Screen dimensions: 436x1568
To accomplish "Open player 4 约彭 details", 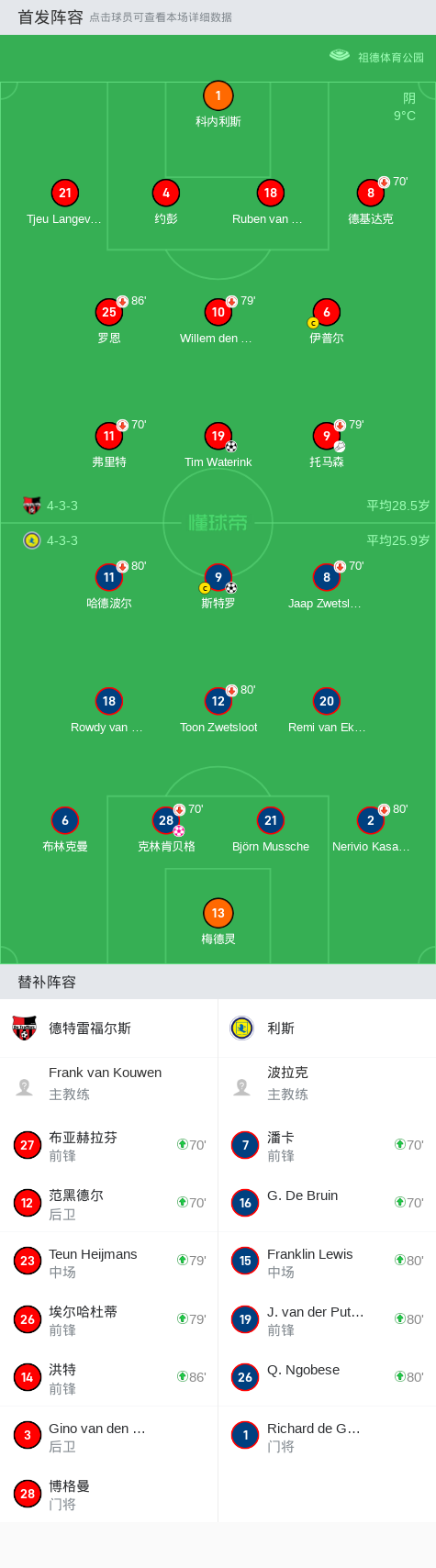I will click(166, 193).
